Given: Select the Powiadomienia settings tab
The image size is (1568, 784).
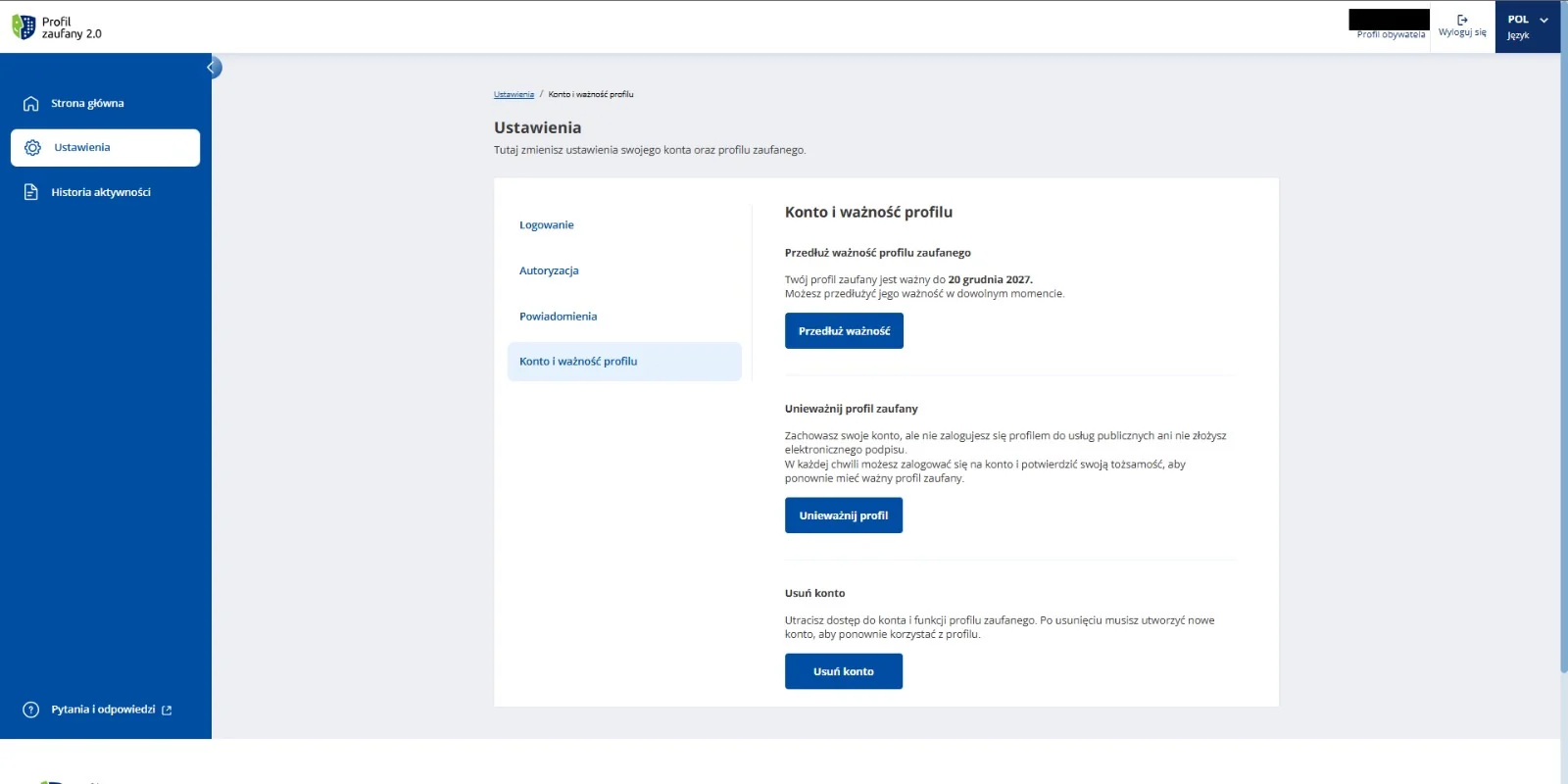Looking at the screenshot, I should [x=558, y=317].
